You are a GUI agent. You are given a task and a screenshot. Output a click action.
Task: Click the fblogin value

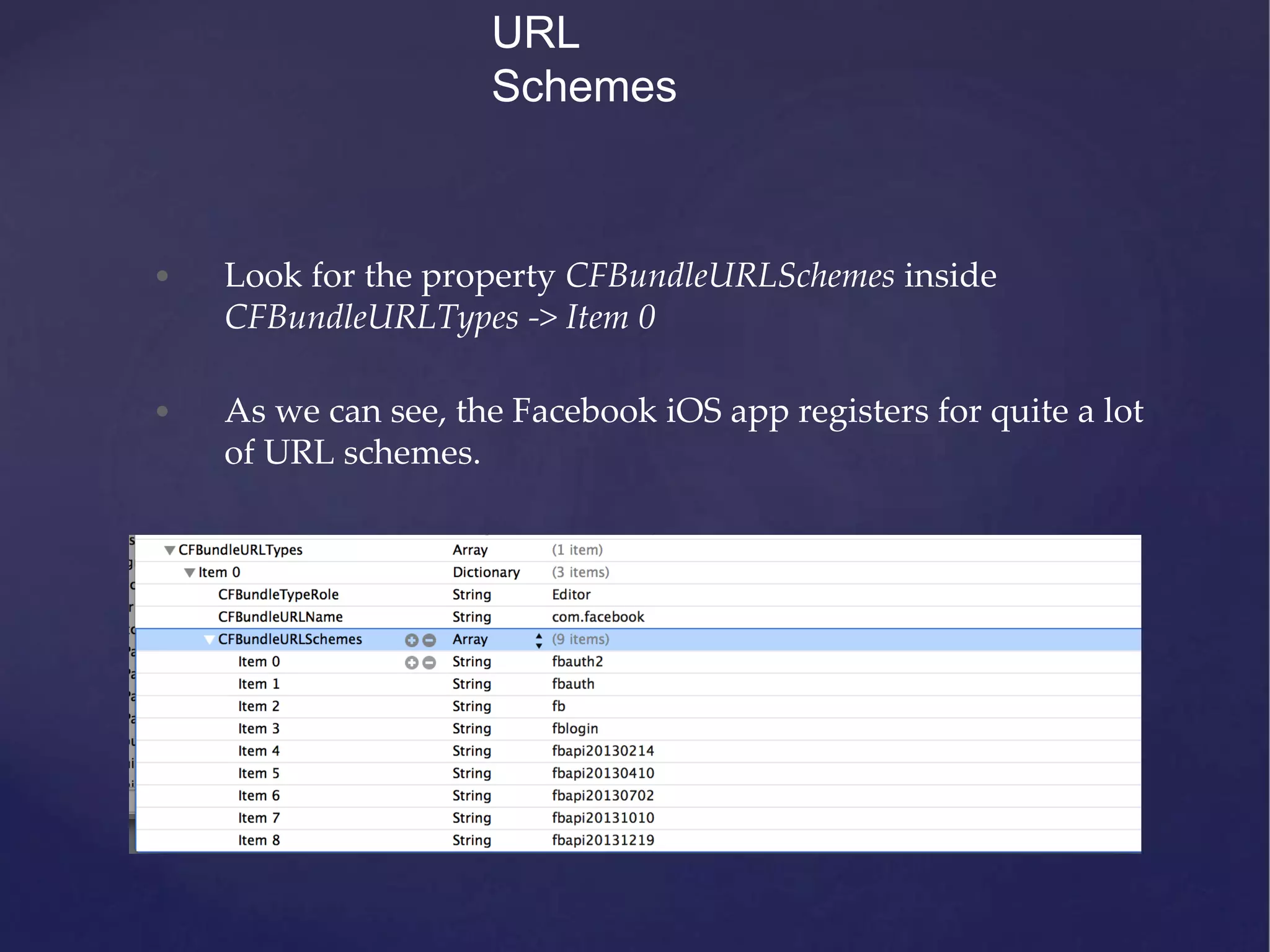575,728
